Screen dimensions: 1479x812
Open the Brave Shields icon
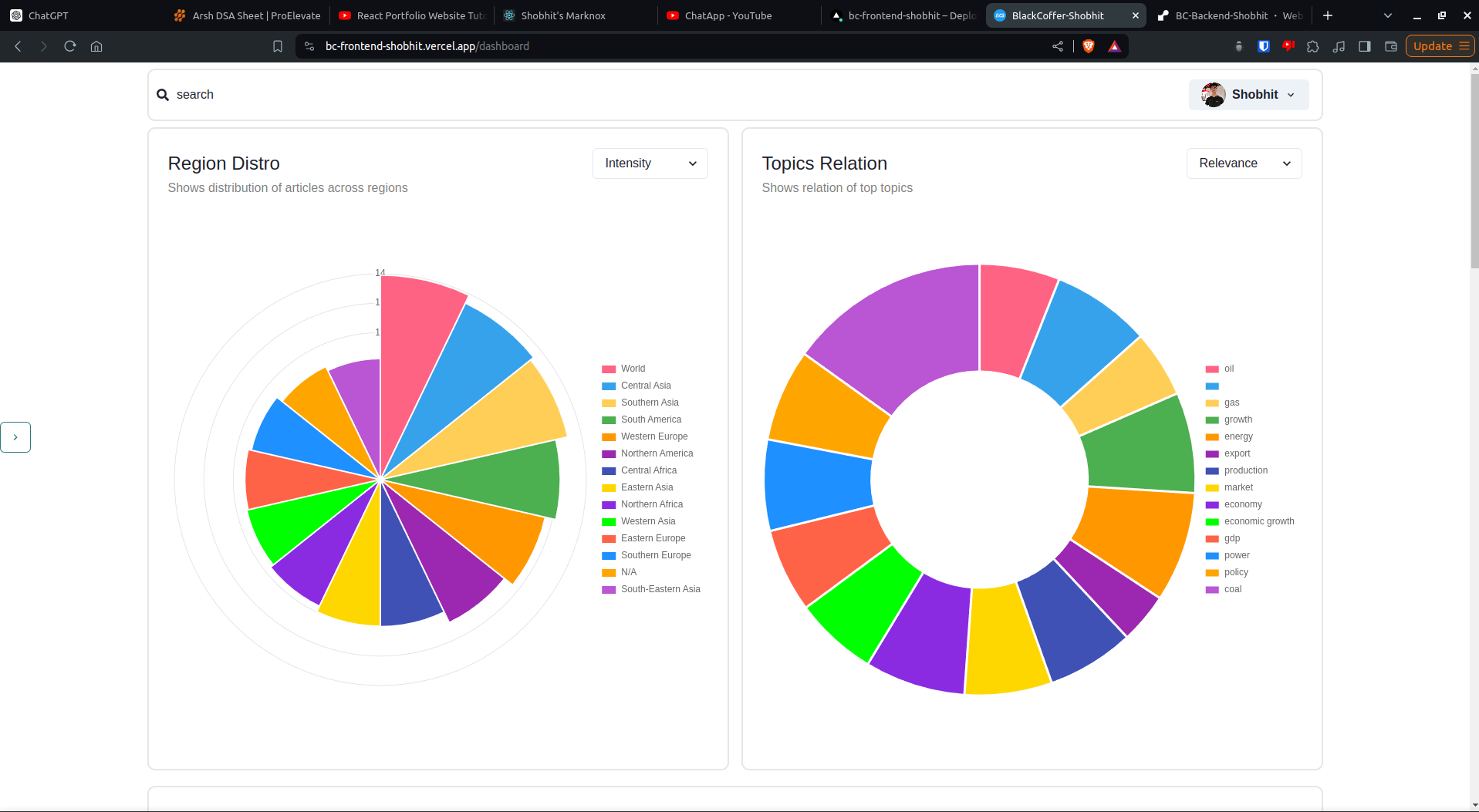click(1089, 46)
